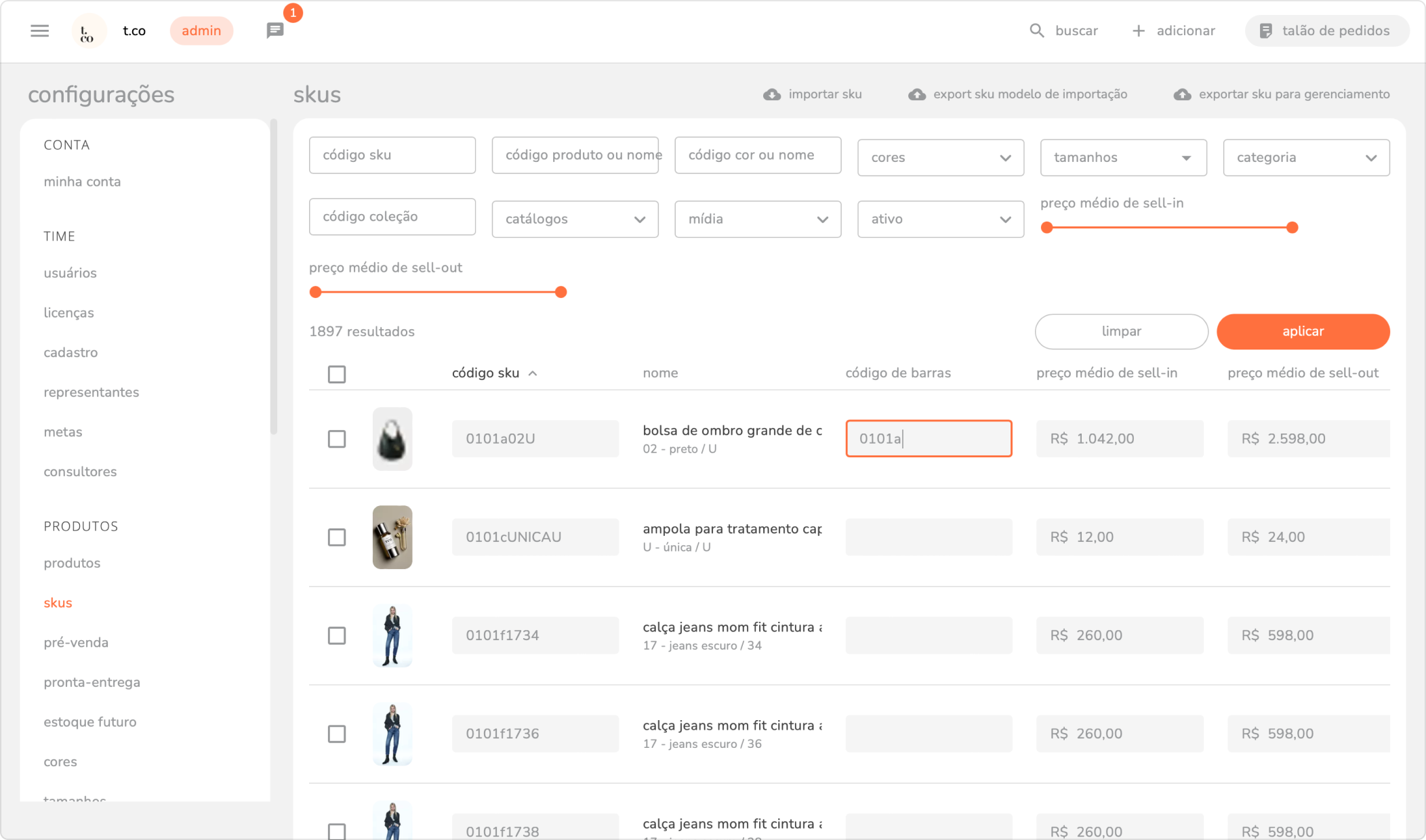This screenshot has height=840, width=1426.
Task: Expand the cores dropdown filter
Action: tap(940, 157)
